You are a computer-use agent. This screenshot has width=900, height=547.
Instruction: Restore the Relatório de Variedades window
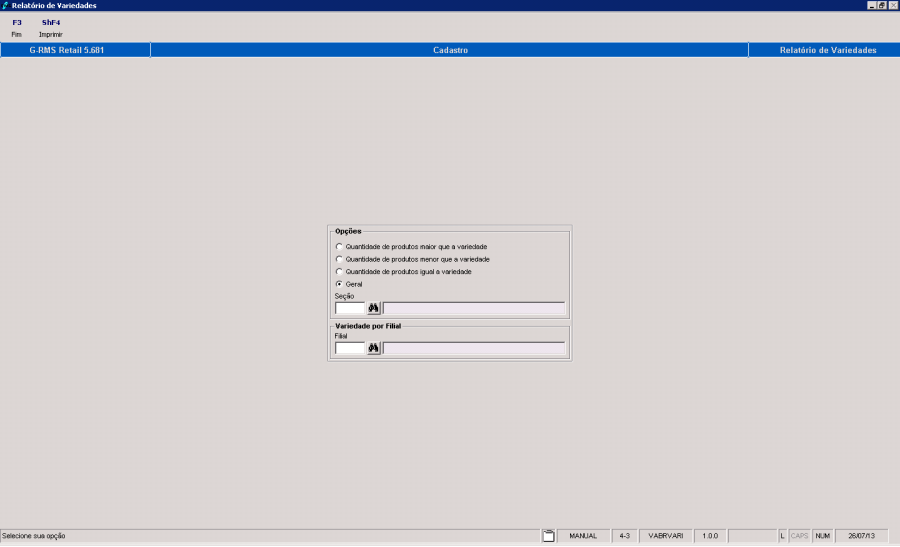tap(882, 5)
